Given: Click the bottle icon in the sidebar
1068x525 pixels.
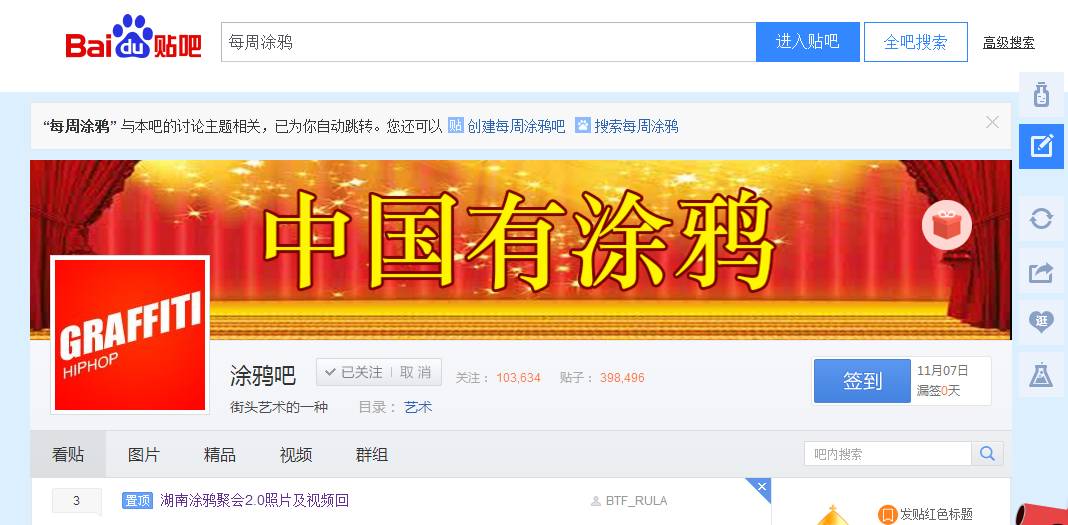Looking at the screenshot, I should [1041, 94].
